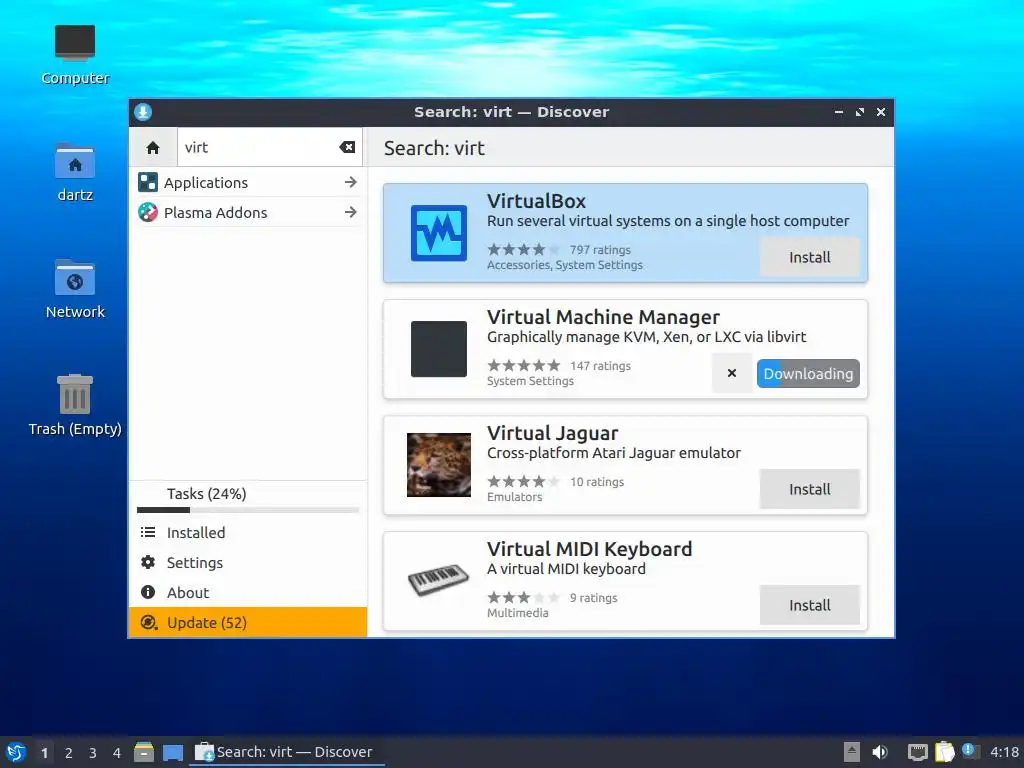Click the Discover taskbar window button

[x=286, y=752]
